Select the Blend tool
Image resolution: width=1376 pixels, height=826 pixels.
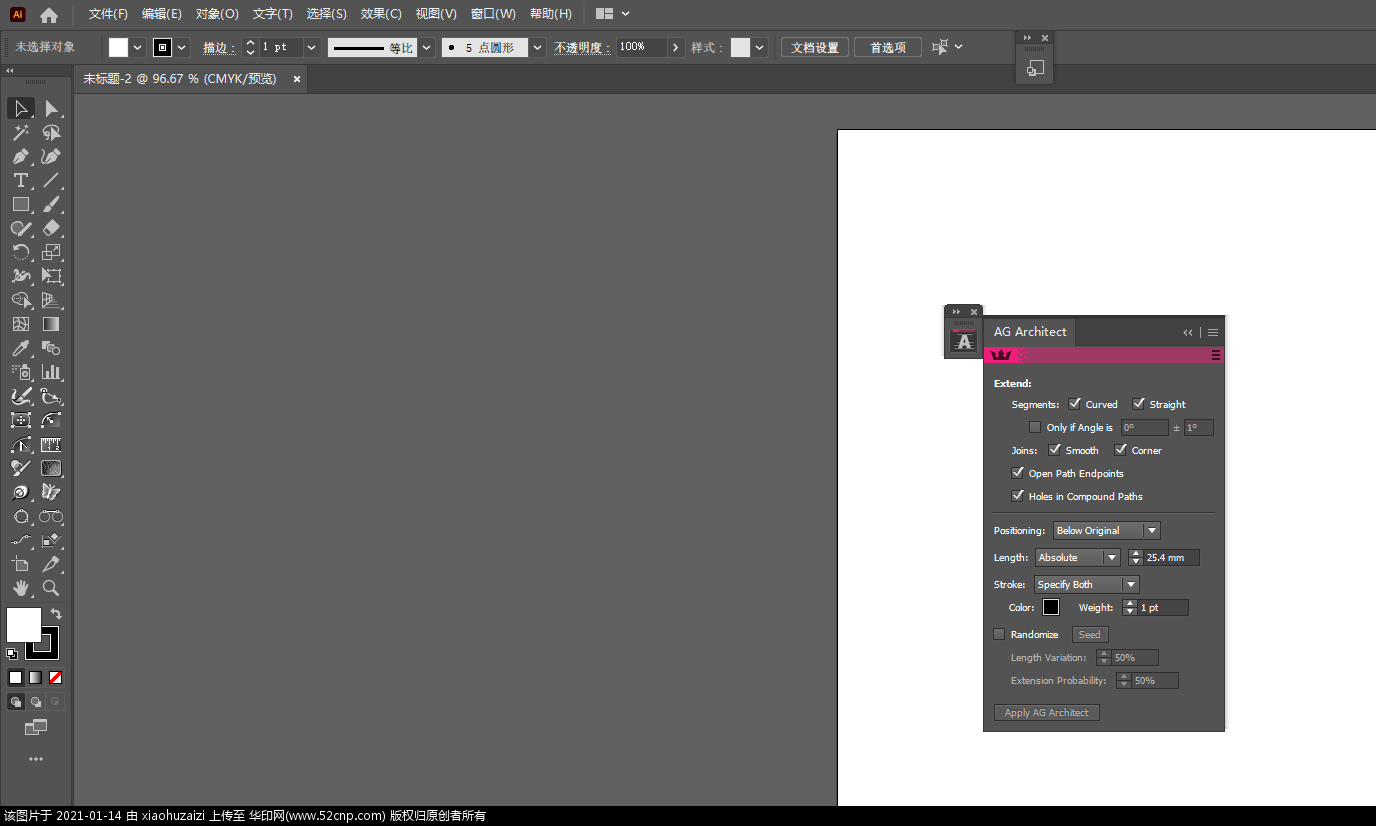tap(52, 348)
